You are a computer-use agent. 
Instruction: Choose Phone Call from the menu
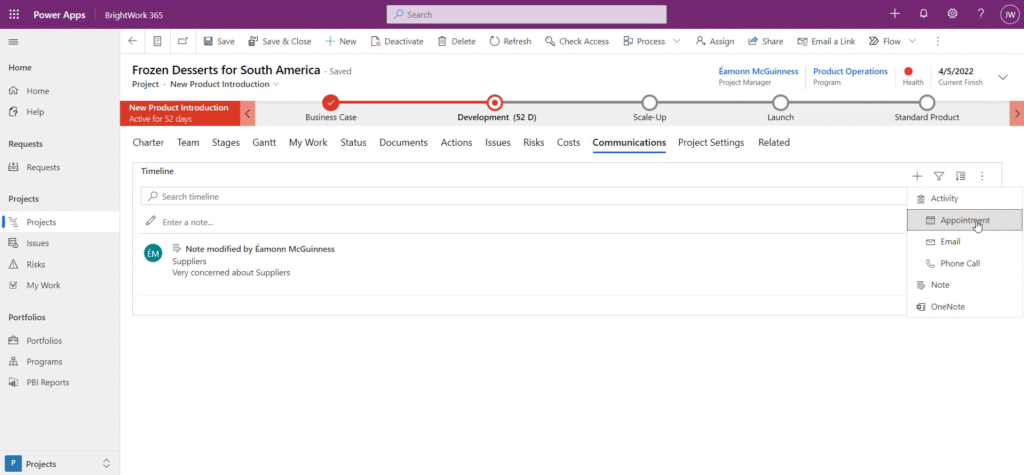click(x=959, y=264)
